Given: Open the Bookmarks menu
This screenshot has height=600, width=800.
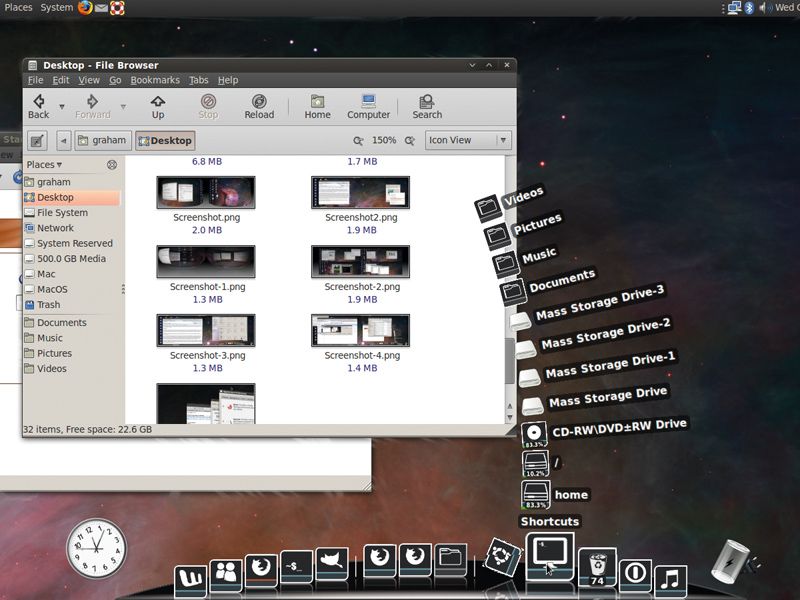Looking at the screenshot, I should pos(155,80).
